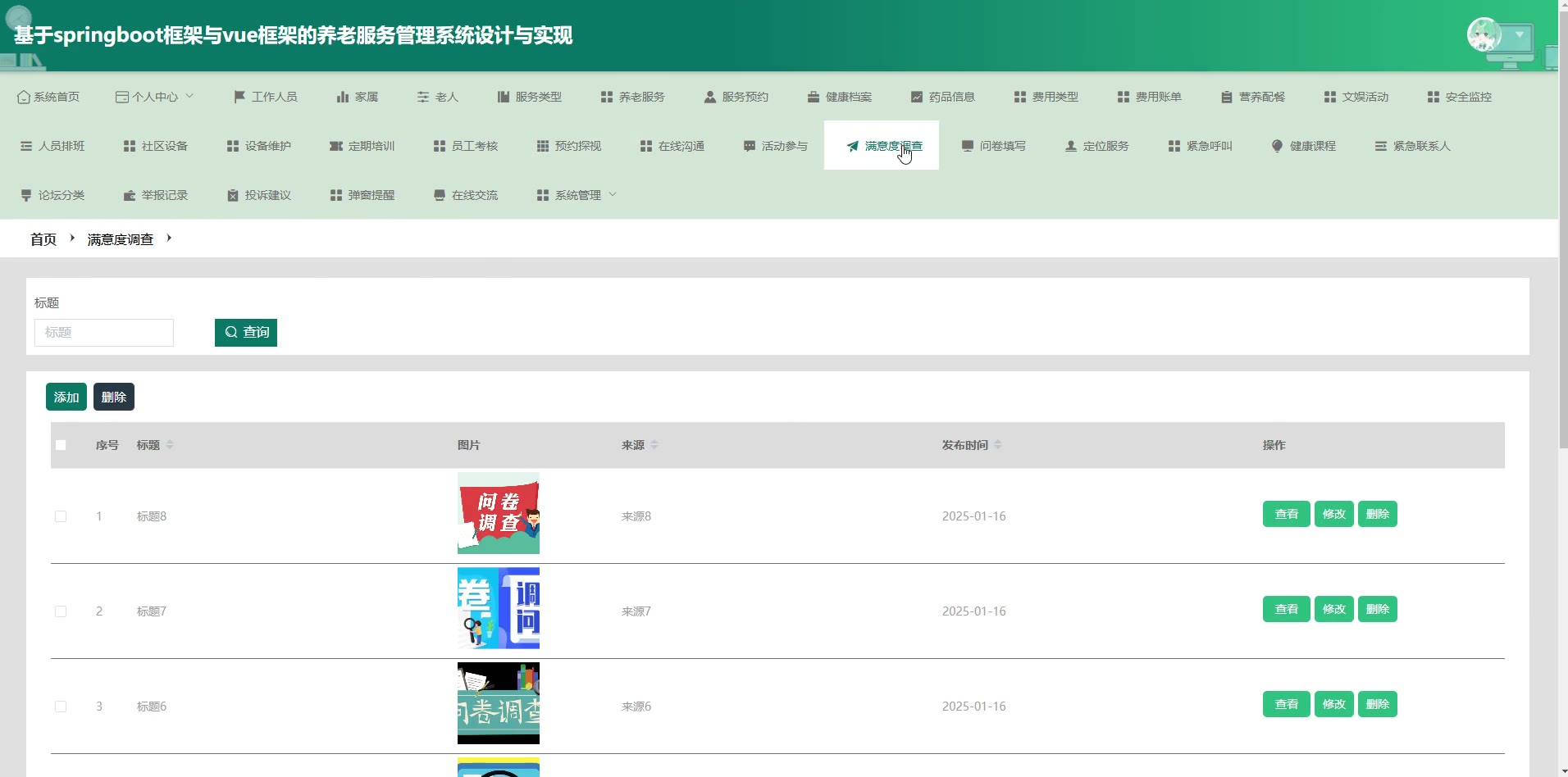Navigate to 文娱活动 menu

click(x=1356, y=97)
